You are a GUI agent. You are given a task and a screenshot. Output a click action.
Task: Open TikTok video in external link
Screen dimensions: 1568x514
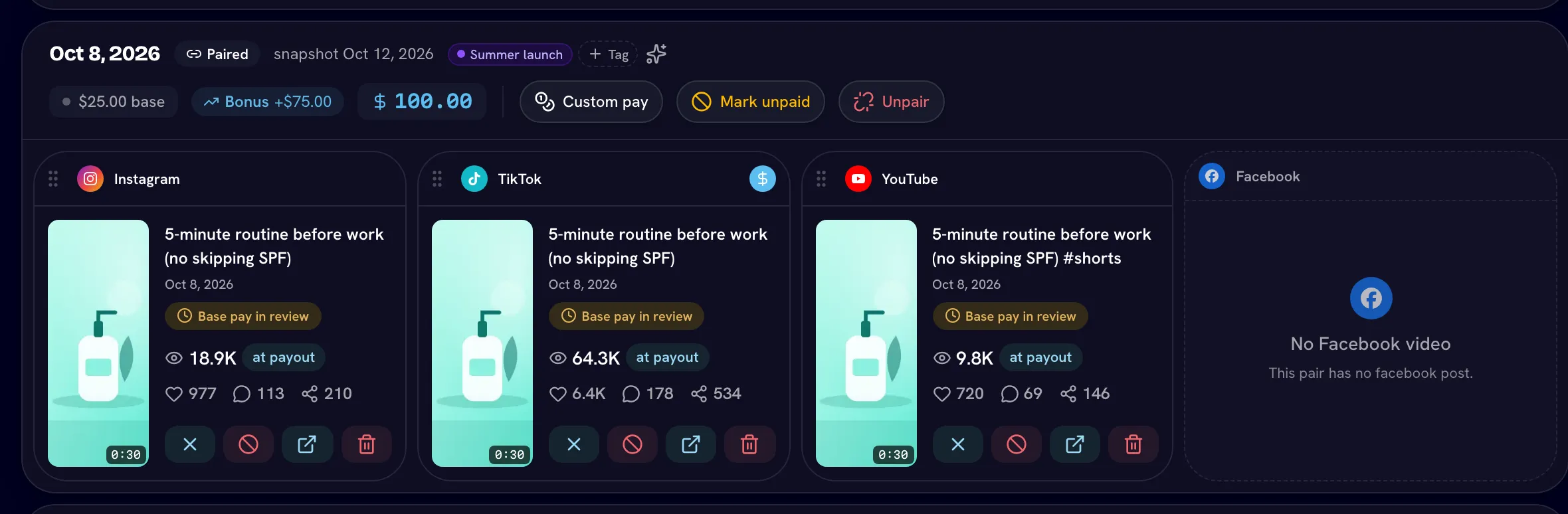(x=691, y=444)
